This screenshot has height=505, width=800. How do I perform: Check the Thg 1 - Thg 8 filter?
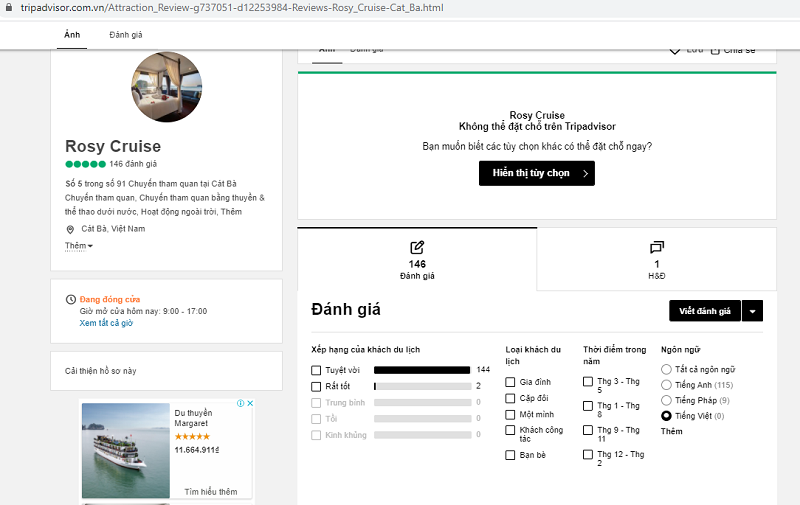588,406
